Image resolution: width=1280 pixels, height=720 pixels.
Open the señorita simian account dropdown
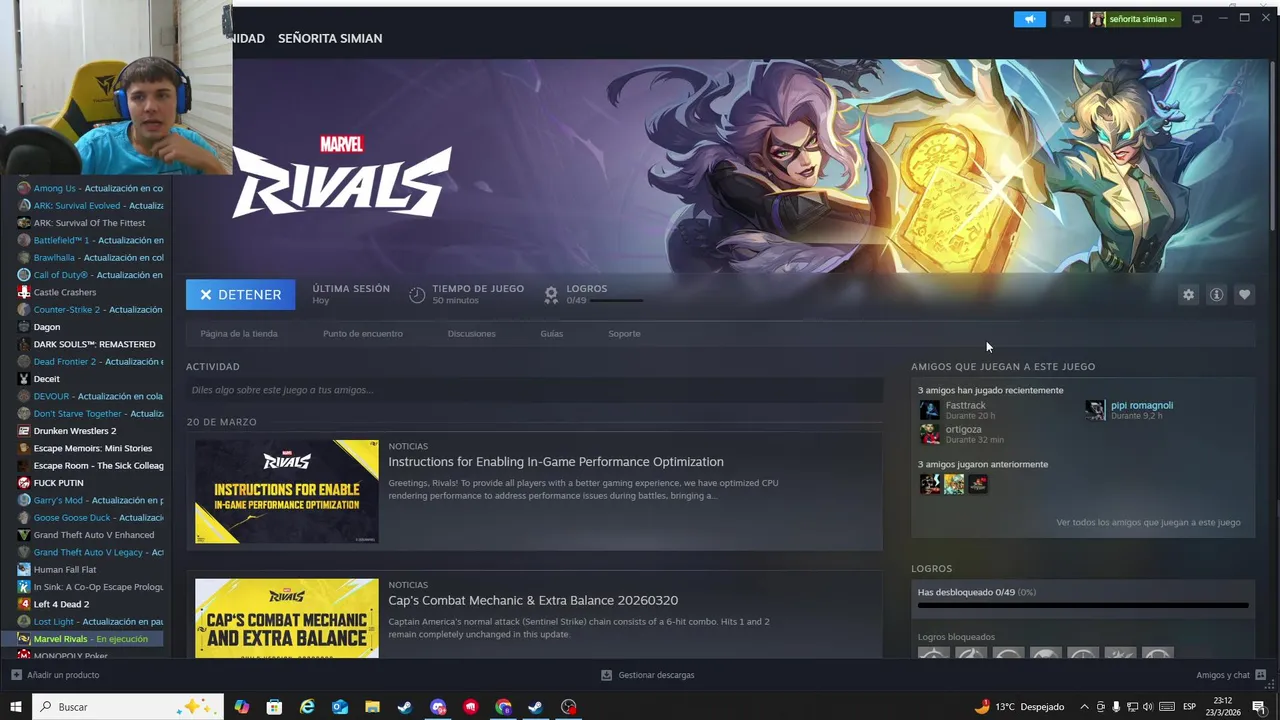coord(1134,19)
